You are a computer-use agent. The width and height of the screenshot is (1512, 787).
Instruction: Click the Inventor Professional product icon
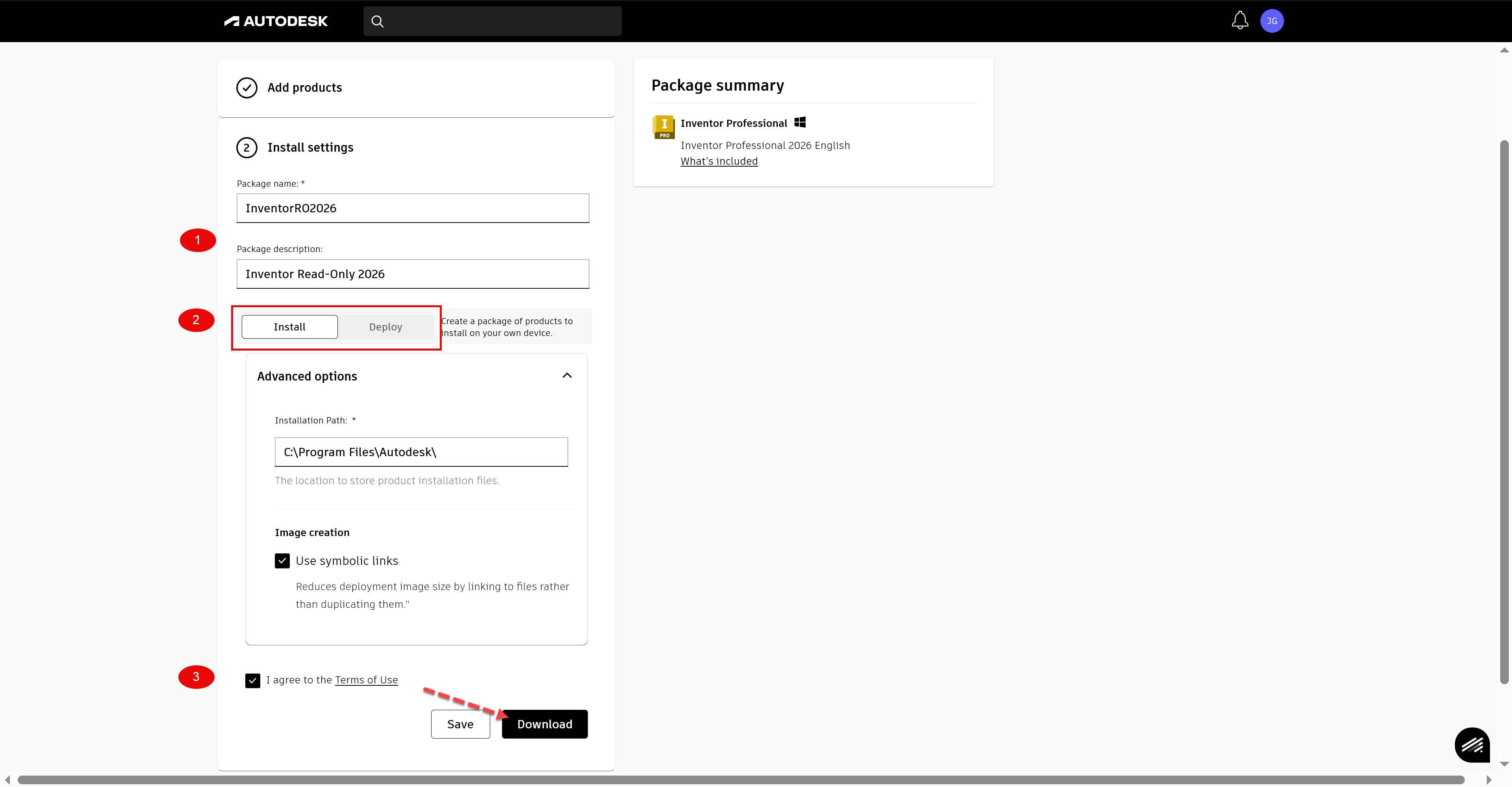pos(664,127)
